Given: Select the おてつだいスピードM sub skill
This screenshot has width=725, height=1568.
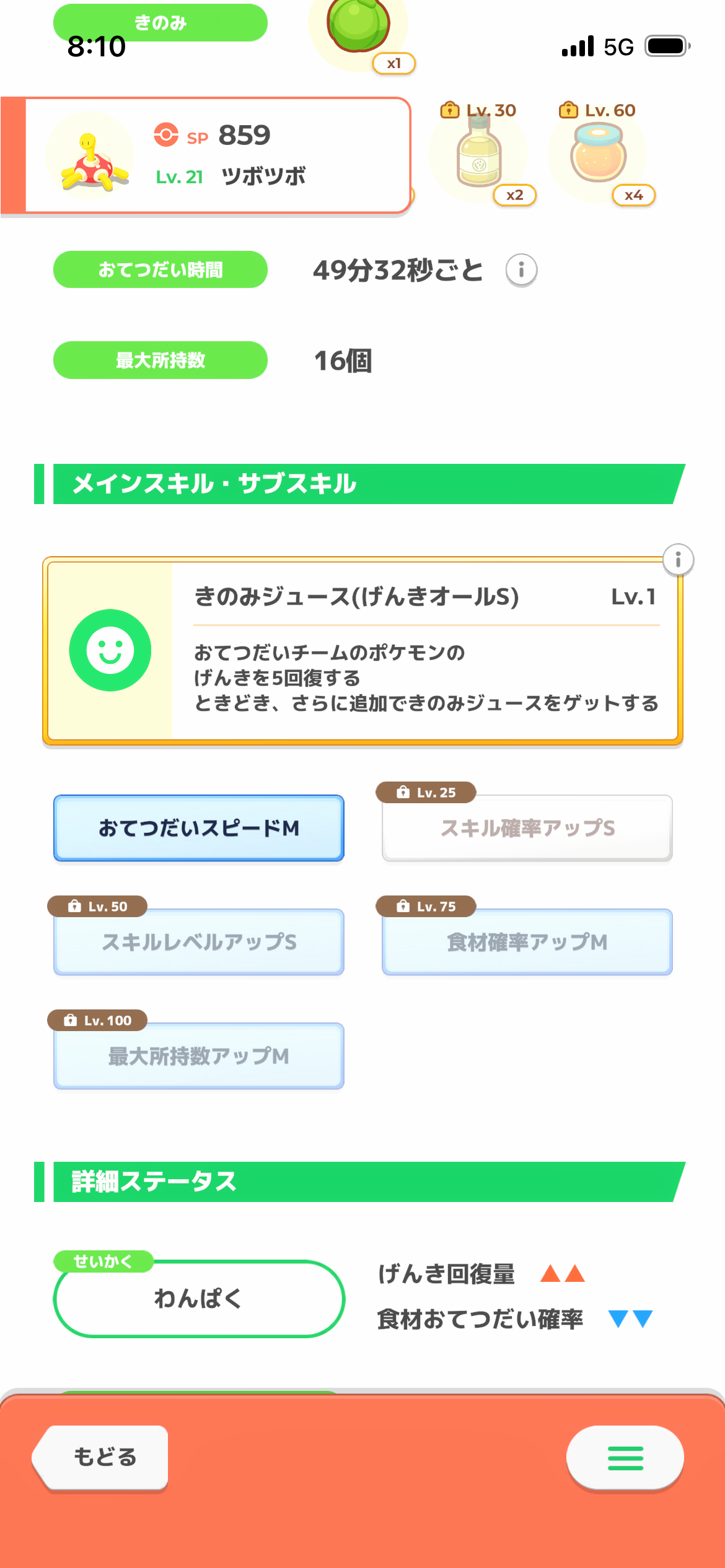Looking at the screenshot, I should pos(199,828).
